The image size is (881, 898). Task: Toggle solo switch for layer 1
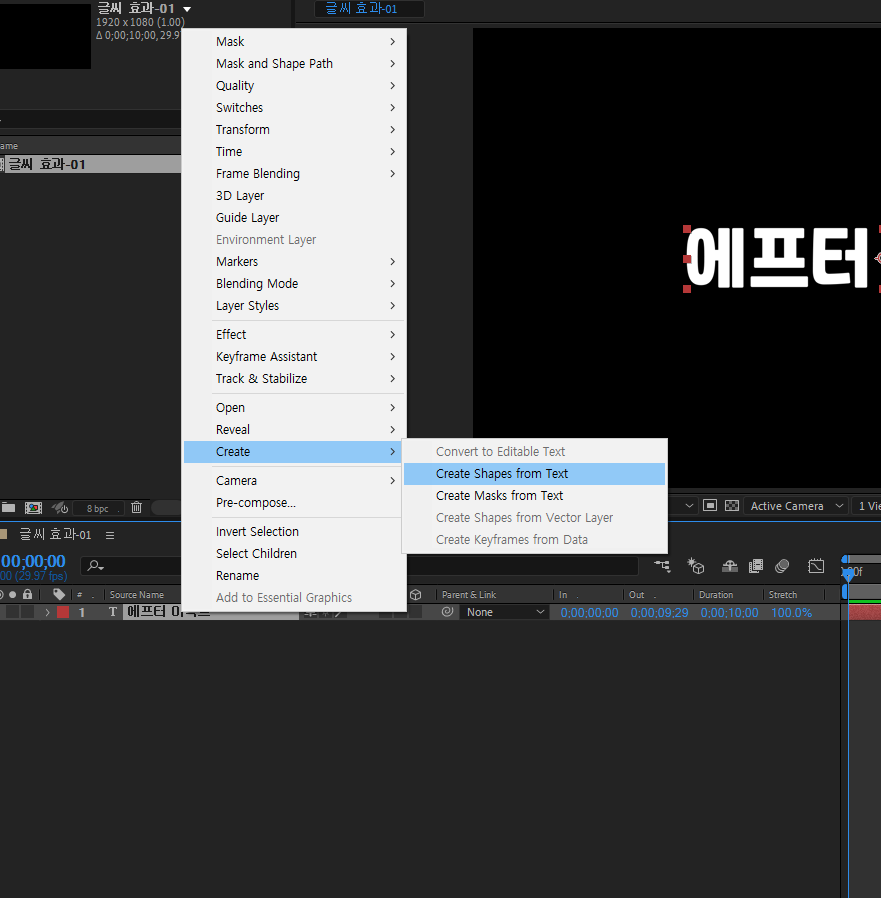pos(13,612)
